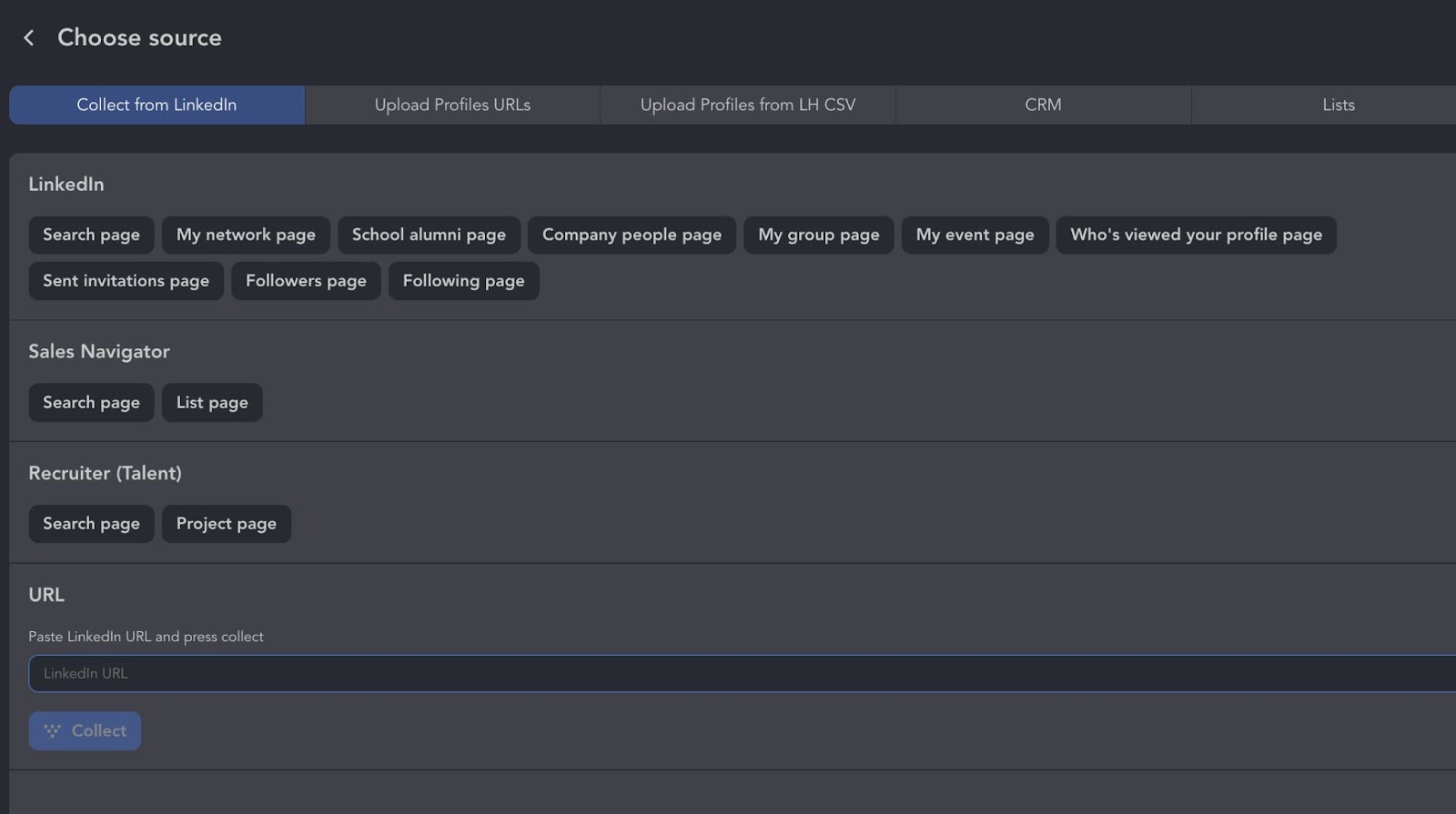Go to the Lists tab
This screenshot has height=814, width=1456.
1338,105
